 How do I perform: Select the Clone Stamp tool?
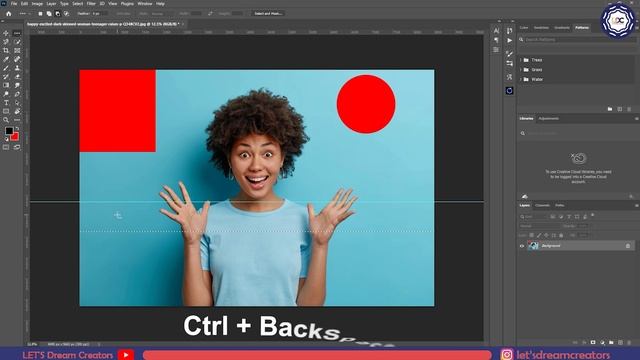point(17,68)
